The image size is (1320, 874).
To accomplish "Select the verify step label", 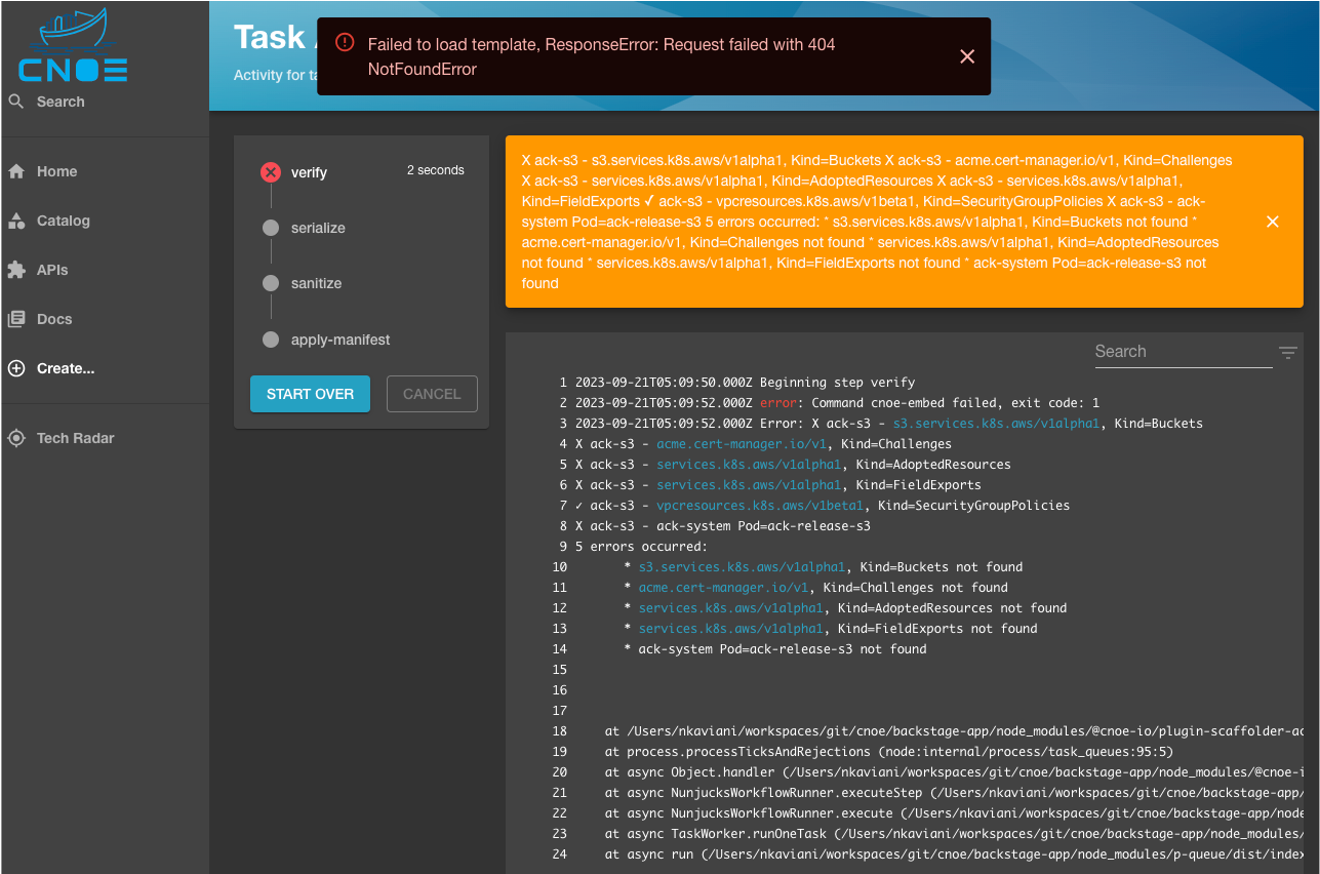I will tap(309, 172).
